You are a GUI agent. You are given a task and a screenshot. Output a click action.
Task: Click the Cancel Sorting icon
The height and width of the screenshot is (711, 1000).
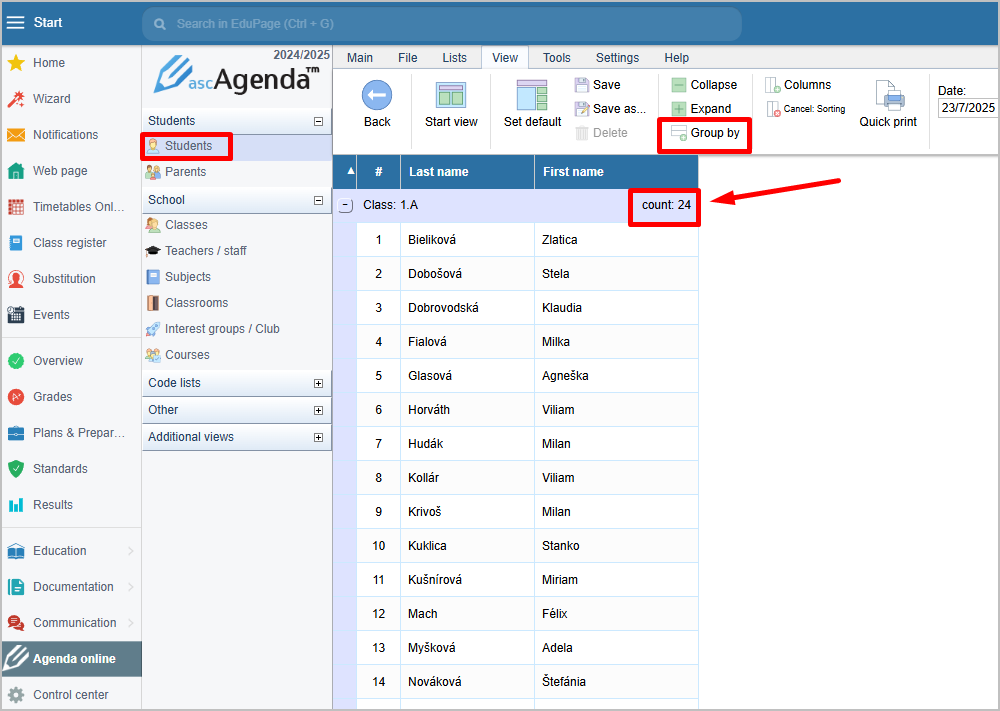click(x=773, y=109)
